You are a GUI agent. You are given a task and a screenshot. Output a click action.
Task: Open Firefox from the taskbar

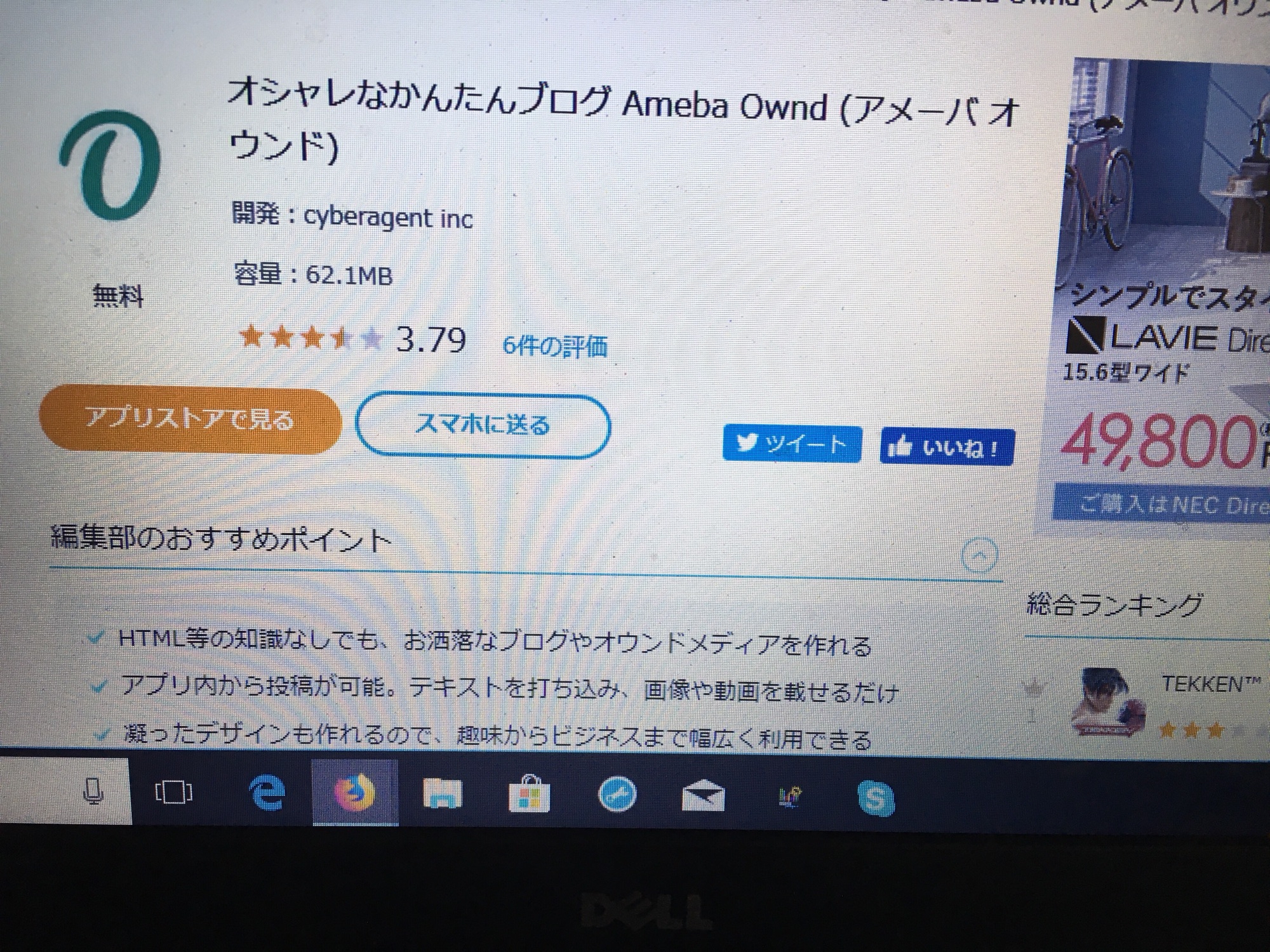click(354, 793)
